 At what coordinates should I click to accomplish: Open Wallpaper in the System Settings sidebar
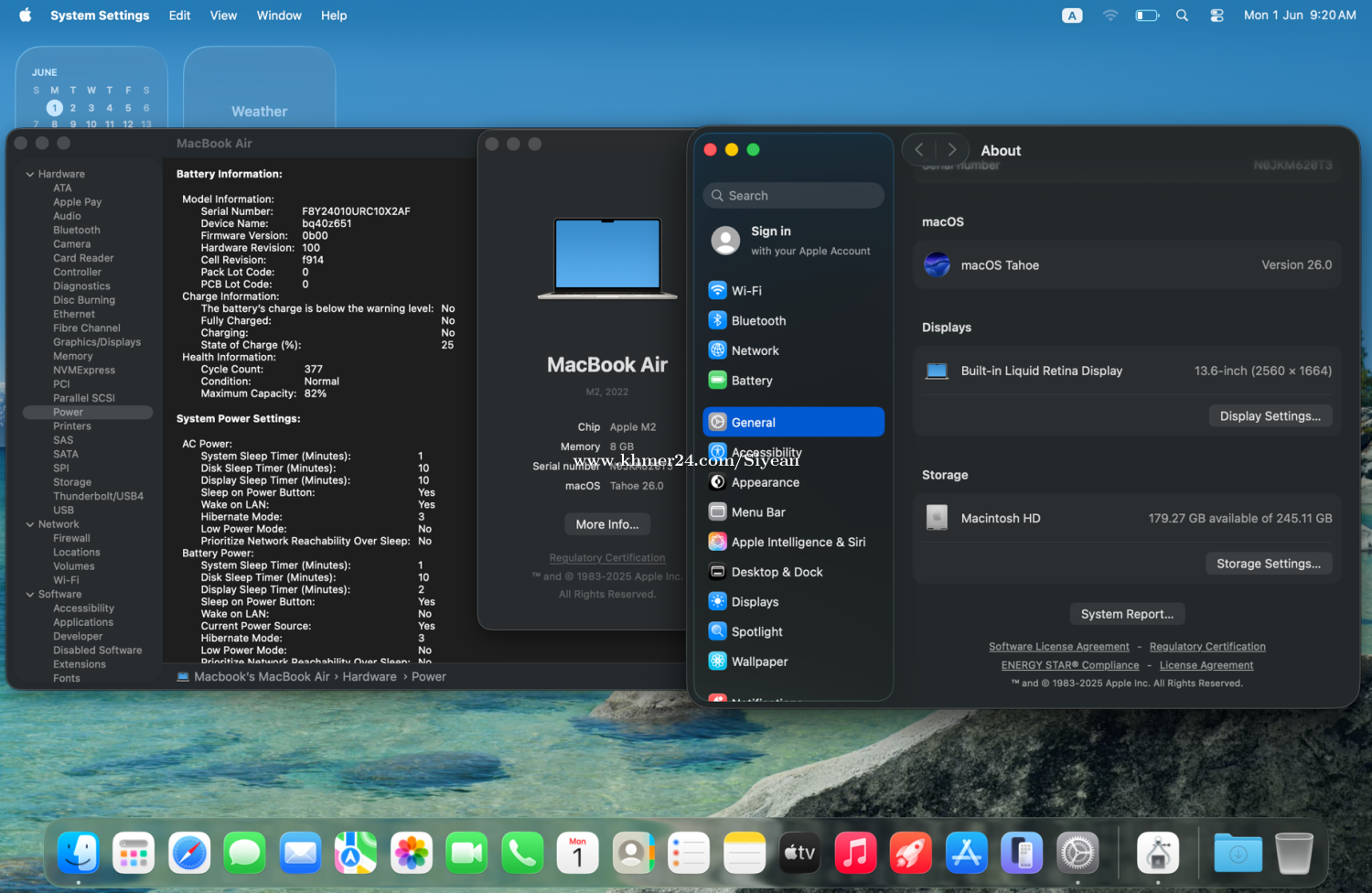pyautogui.click(x=794, y=662)
